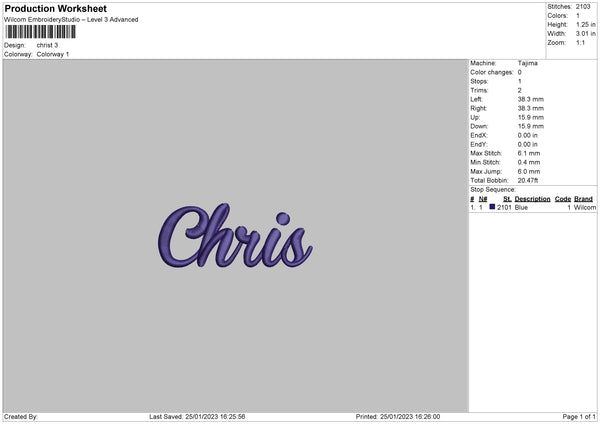This screenshot has height=424, width=600.
Task: Click the Total Bobbin value '20.47ft'
Action: (528, 180)
